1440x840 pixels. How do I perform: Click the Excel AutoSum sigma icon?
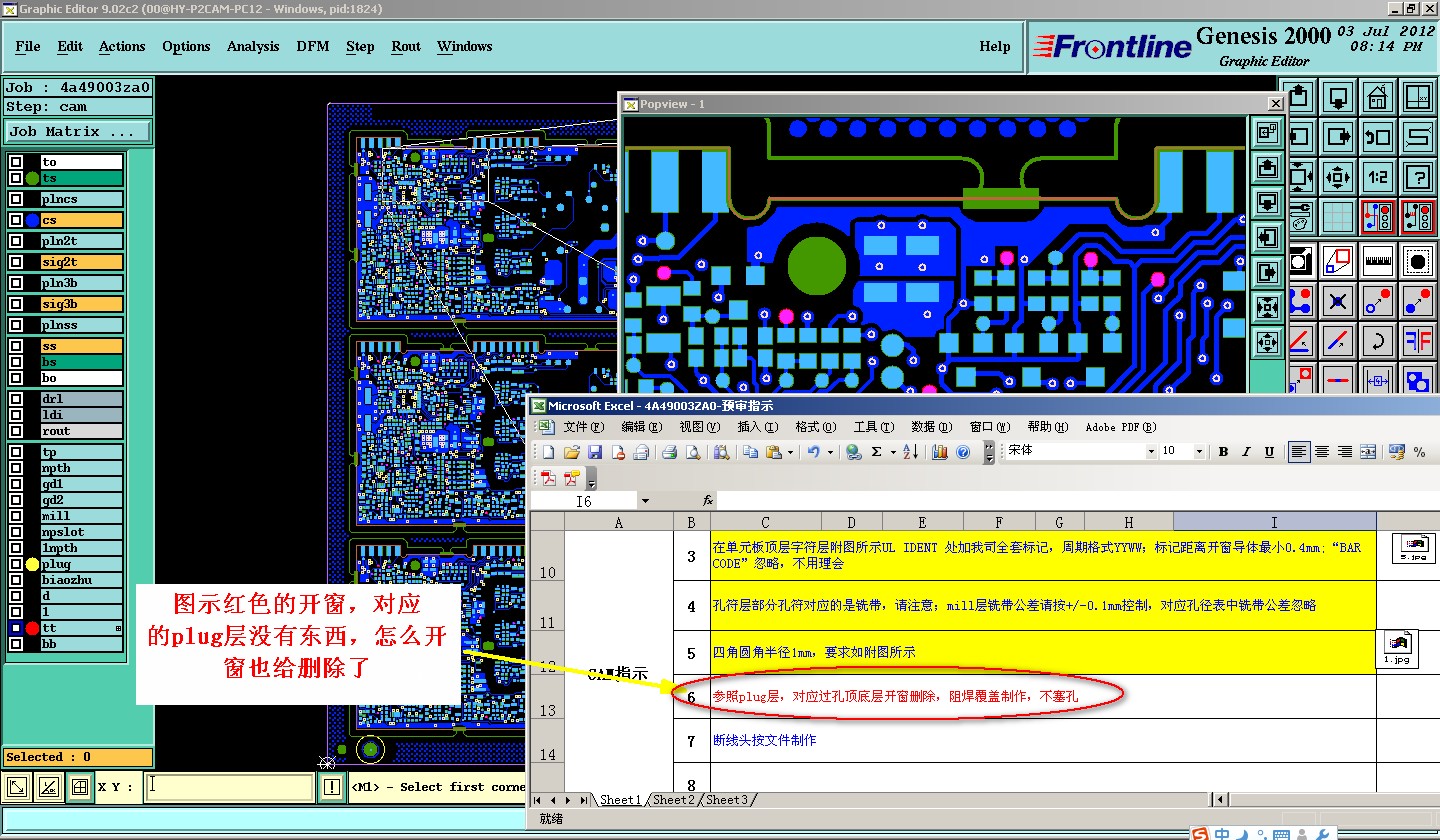(x=876, y=452)
